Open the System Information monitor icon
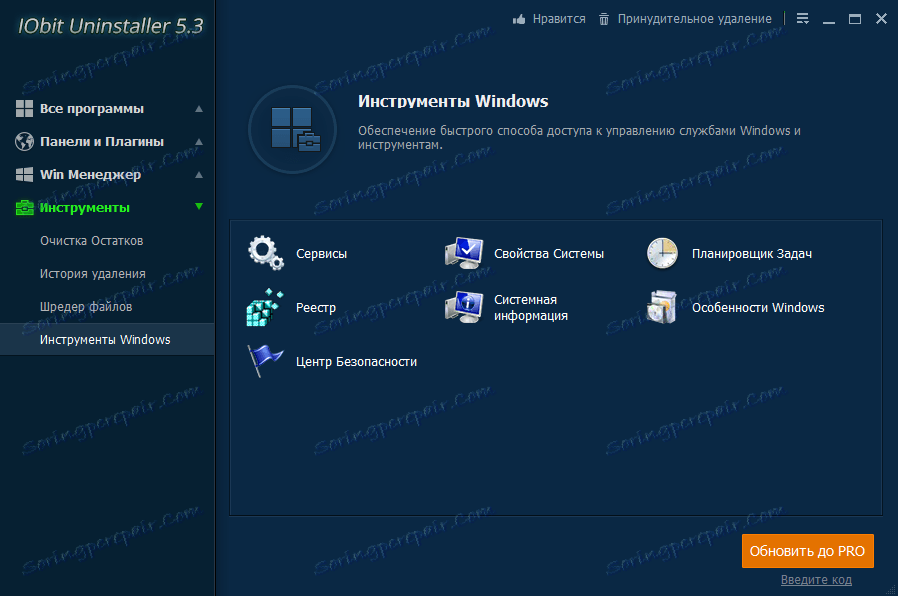This screenshot has height=596, width=898. click(x=464, y=307)
